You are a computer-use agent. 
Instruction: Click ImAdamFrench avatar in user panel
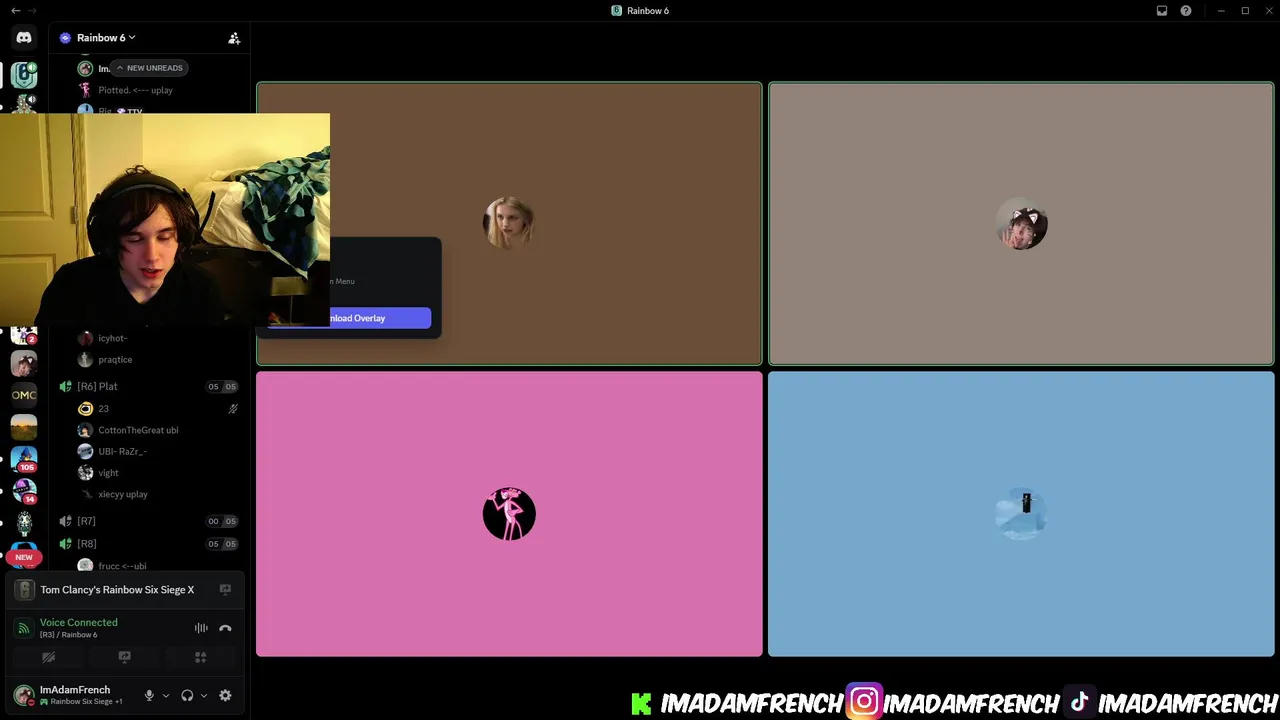24,695
